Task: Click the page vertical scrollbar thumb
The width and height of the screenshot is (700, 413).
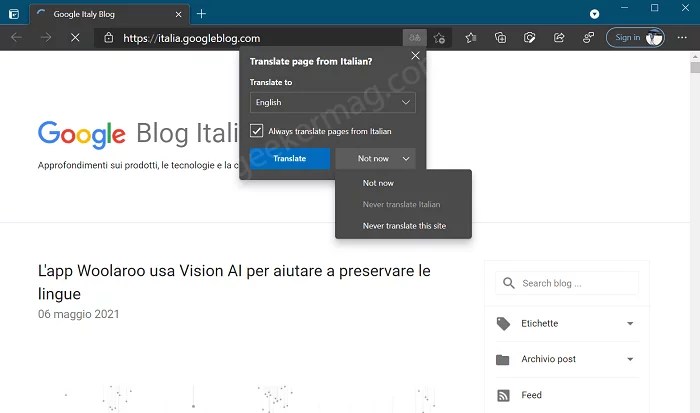Action: click(695, 67)
